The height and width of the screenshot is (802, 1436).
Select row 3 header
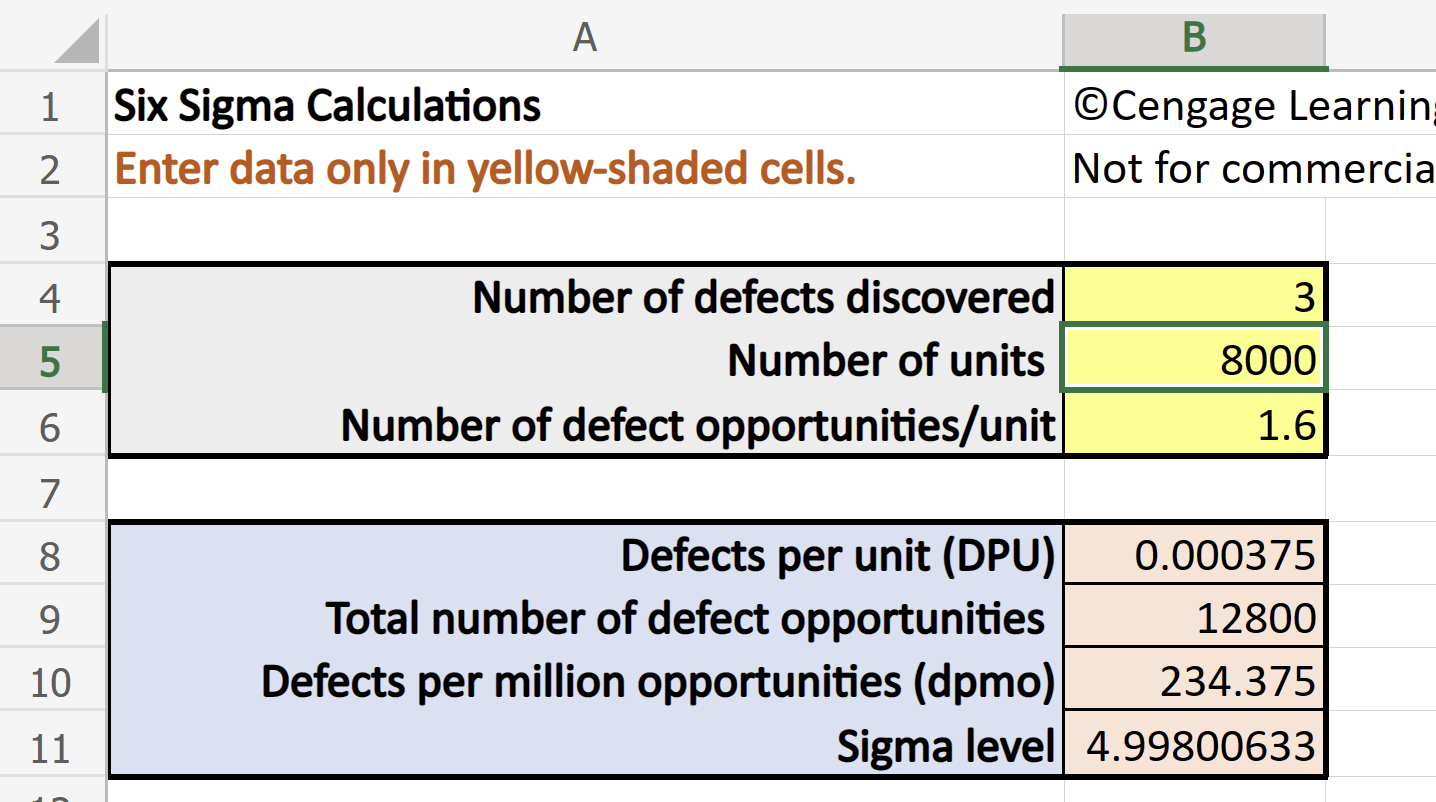[50, 236]
